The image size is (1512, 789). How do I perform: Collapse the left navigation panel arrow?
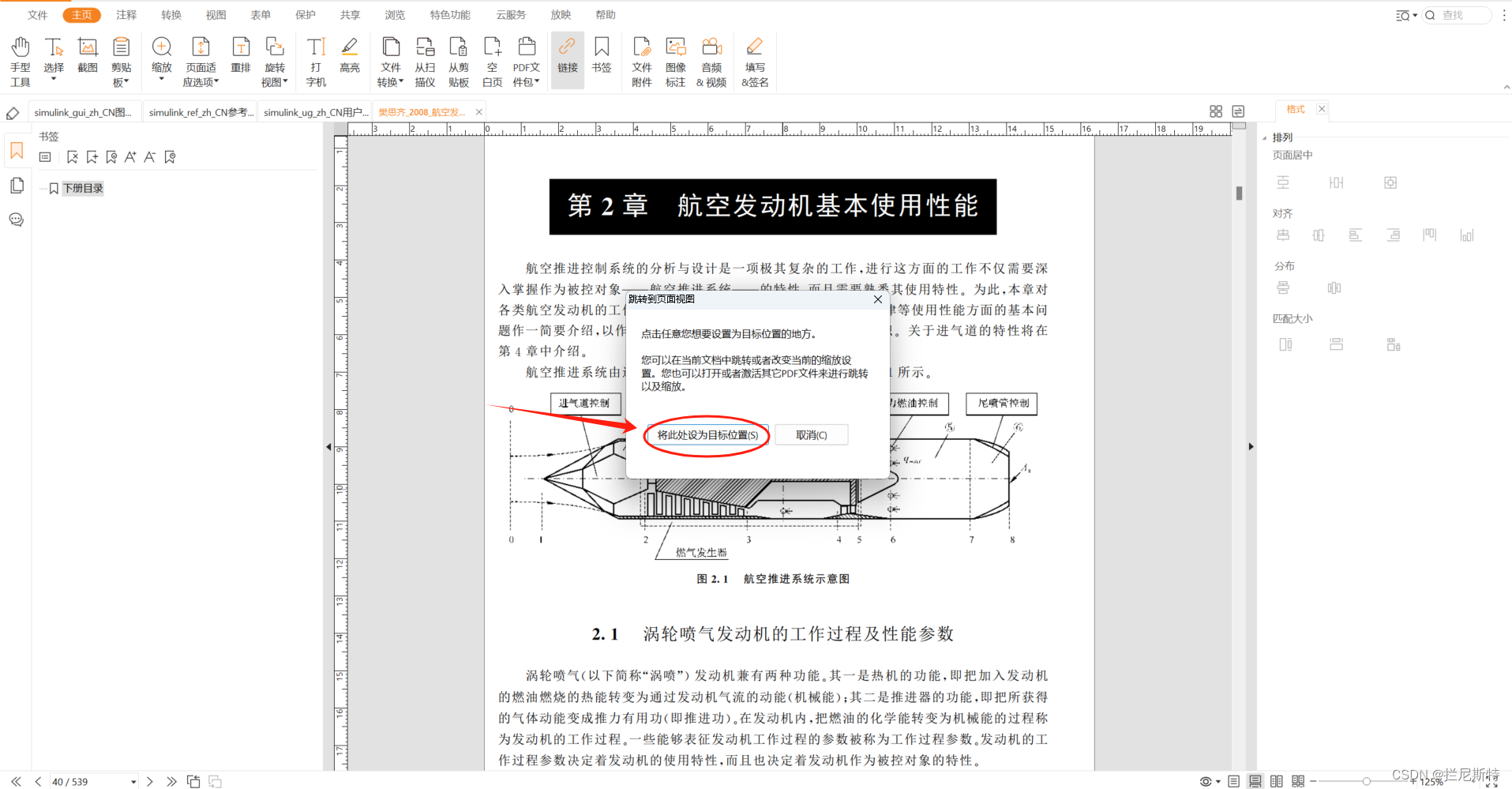point(328,447)
